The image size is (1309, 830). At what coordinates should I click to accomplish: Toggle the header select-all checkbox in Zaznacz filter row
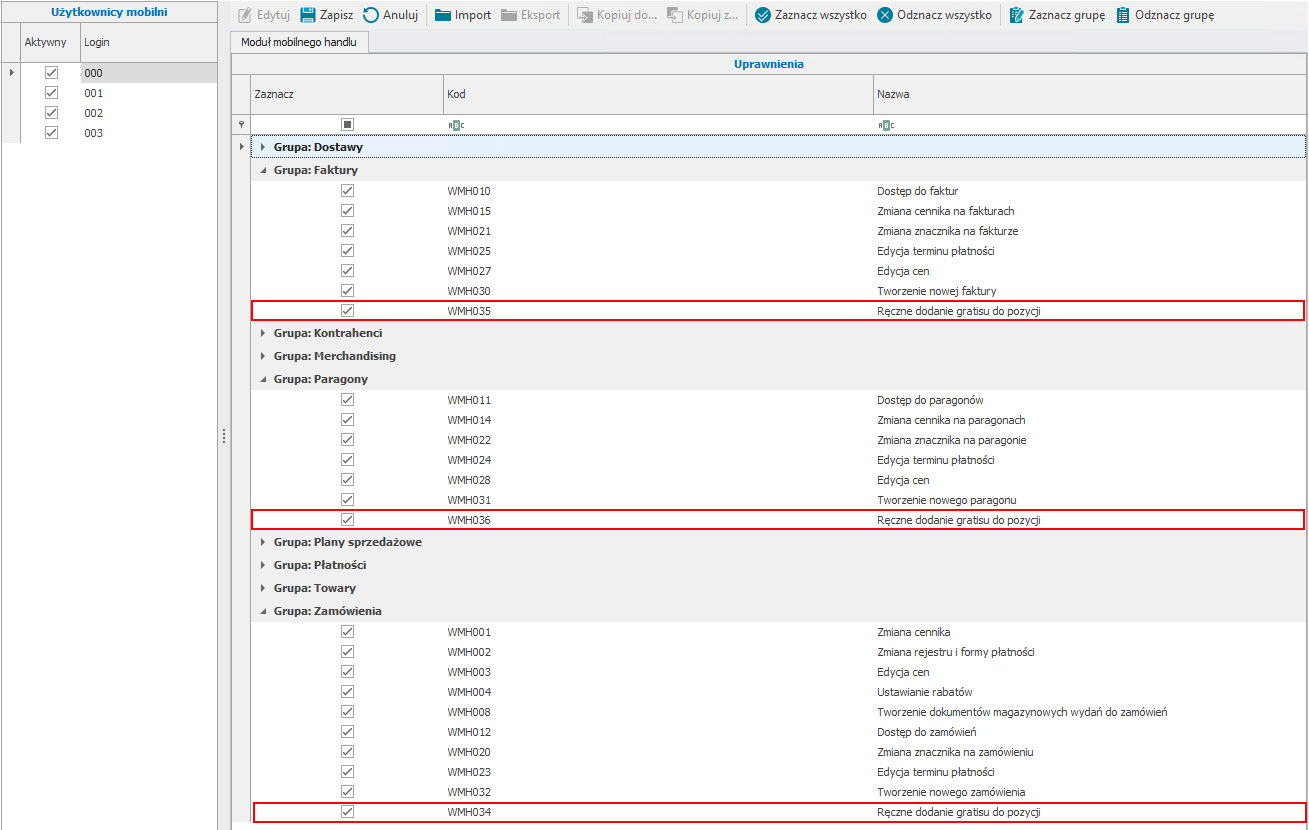(348, 124)
